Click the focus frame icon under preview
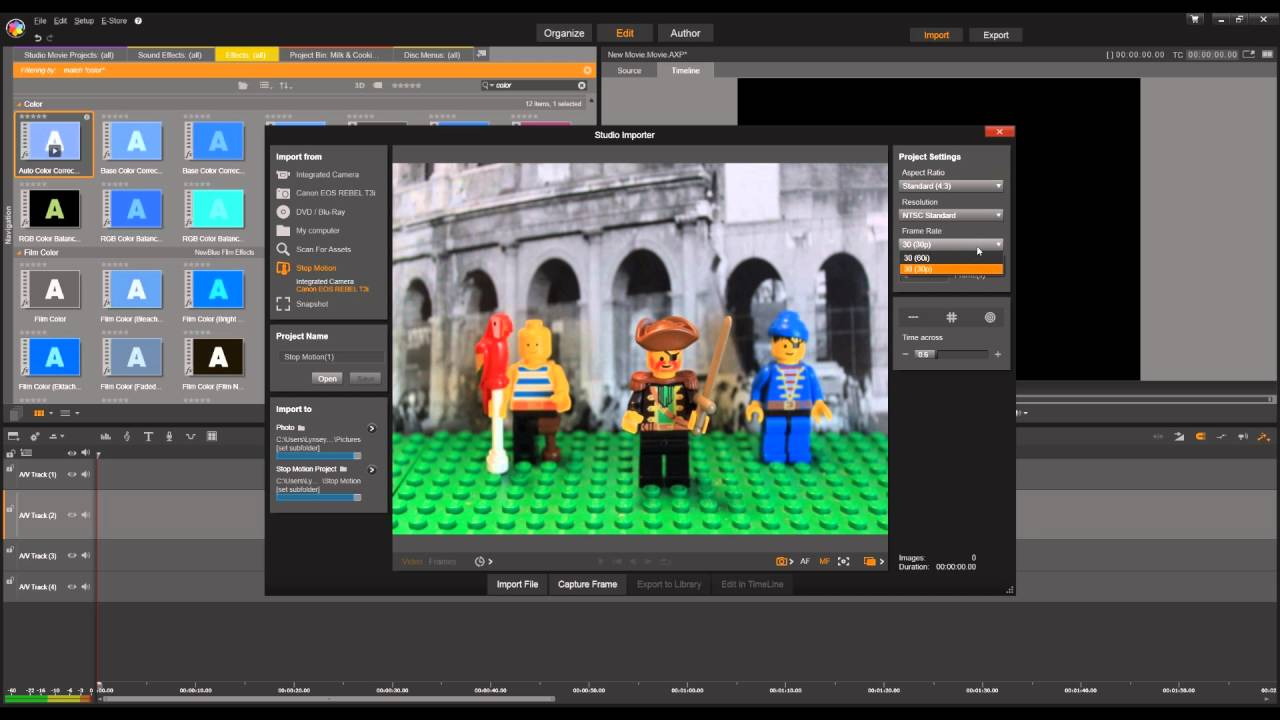The width and height of the screenshot is (1280, 720). [x=843, y=562]
